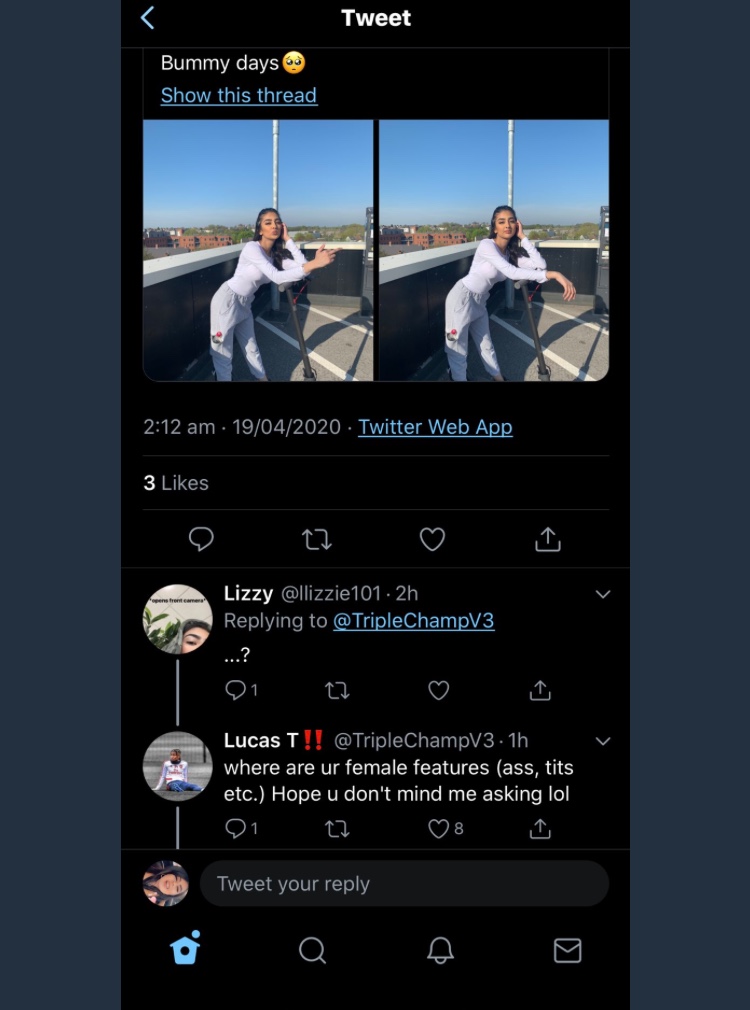Like the main tweet with heart
This screenshot has width=750, height=1010.
[432, 539]
